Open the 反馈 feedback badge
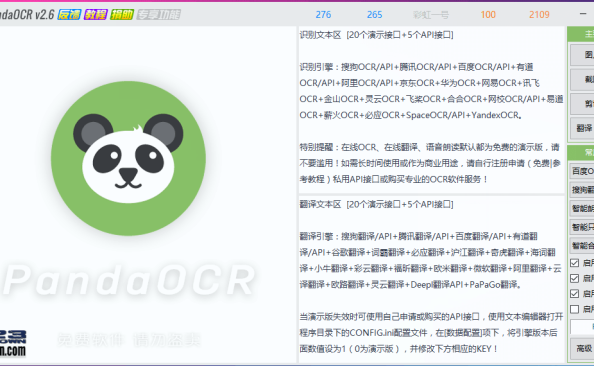 (69, 15)
